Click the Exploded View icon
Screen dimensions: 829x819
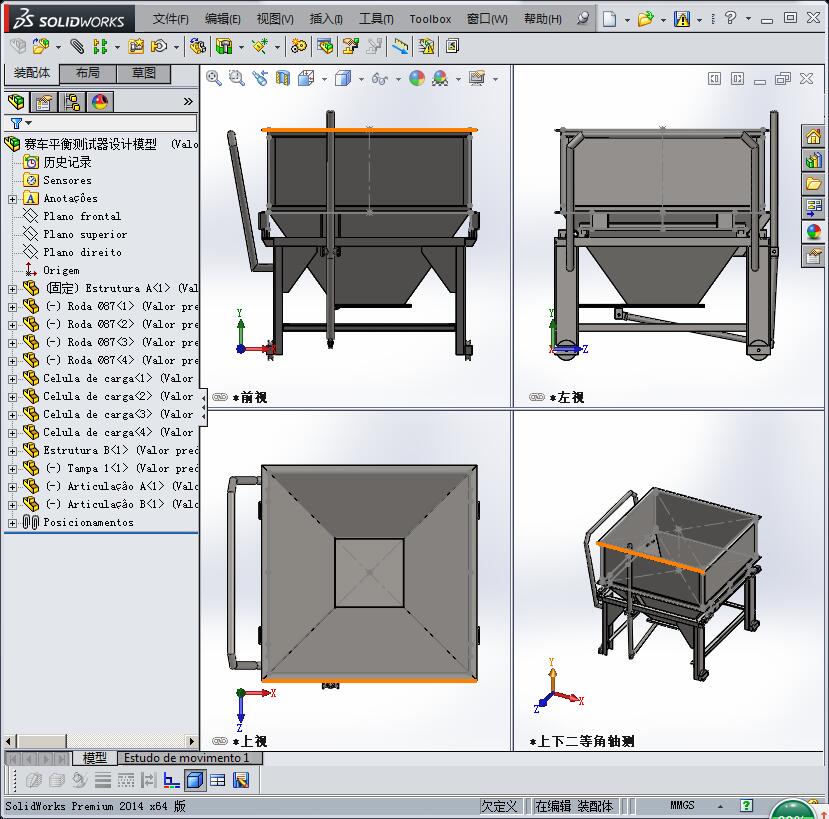[351, 47]
